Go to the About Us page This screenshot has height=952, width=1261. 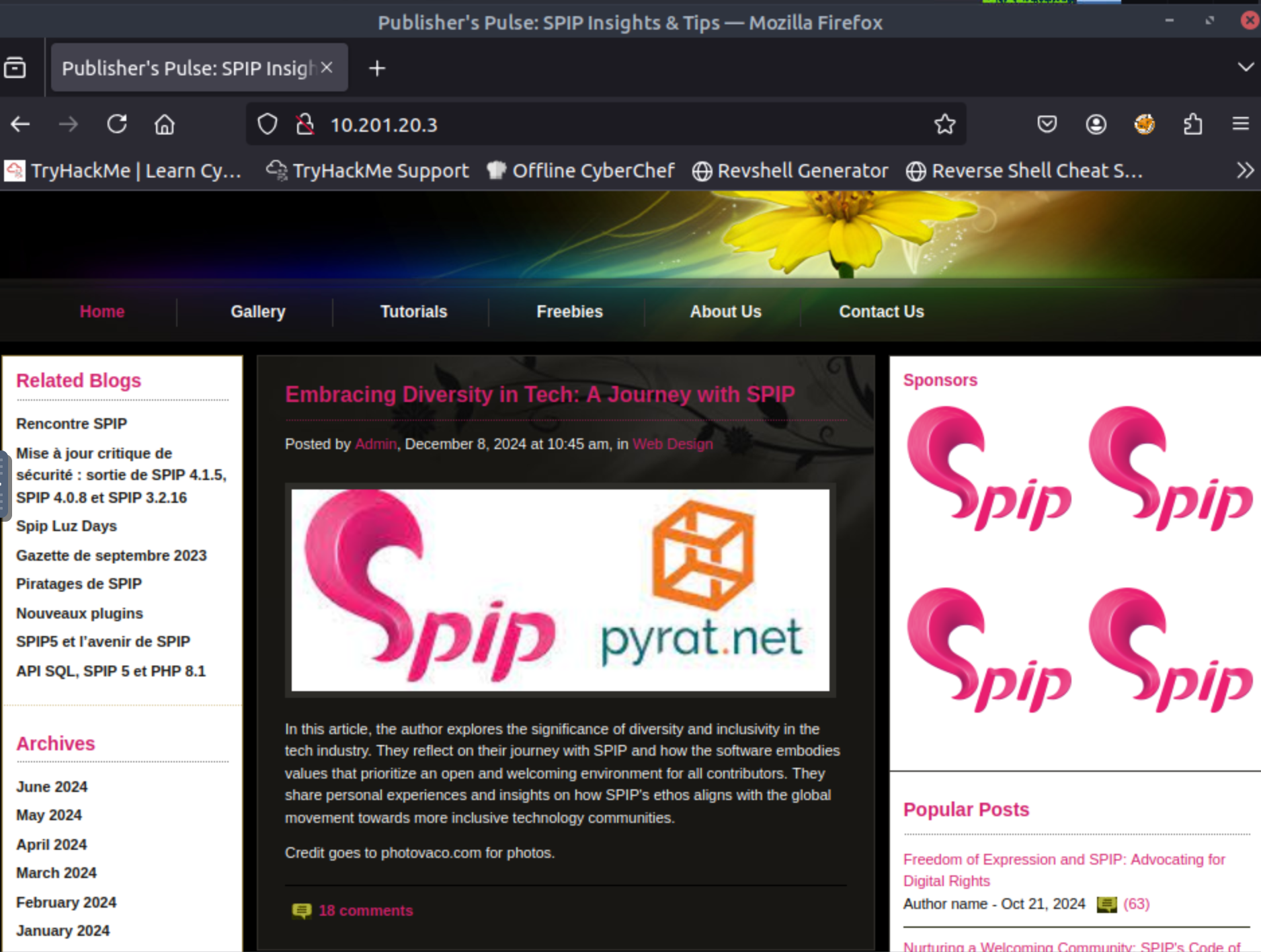pos(726,312)
